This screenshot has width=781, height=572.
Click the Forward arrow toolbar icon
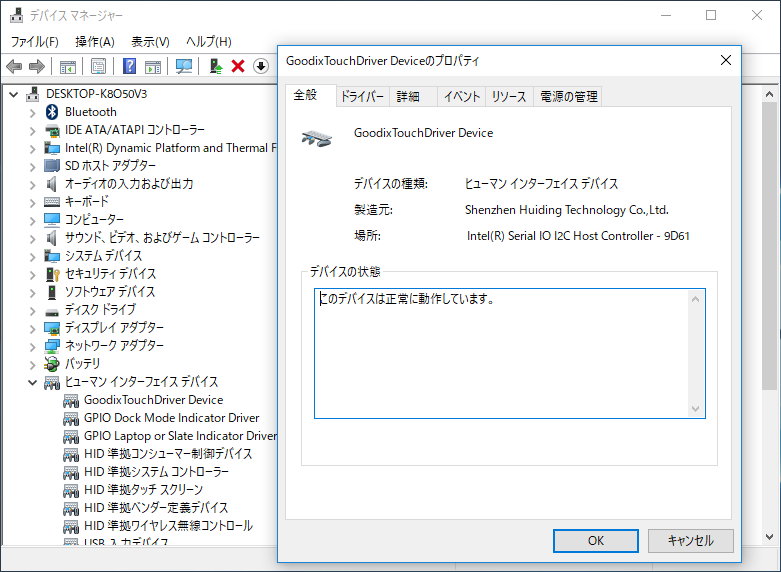pos(37,66)
